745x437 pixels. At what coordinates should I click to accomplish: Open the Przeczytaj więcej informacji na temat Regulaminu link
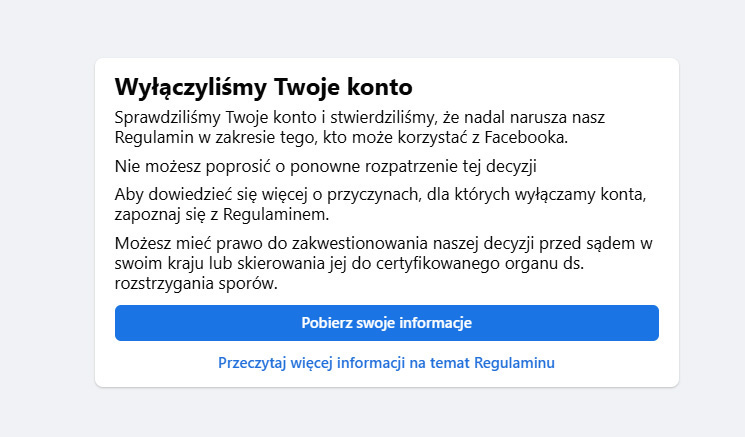[x=386, y=363]
